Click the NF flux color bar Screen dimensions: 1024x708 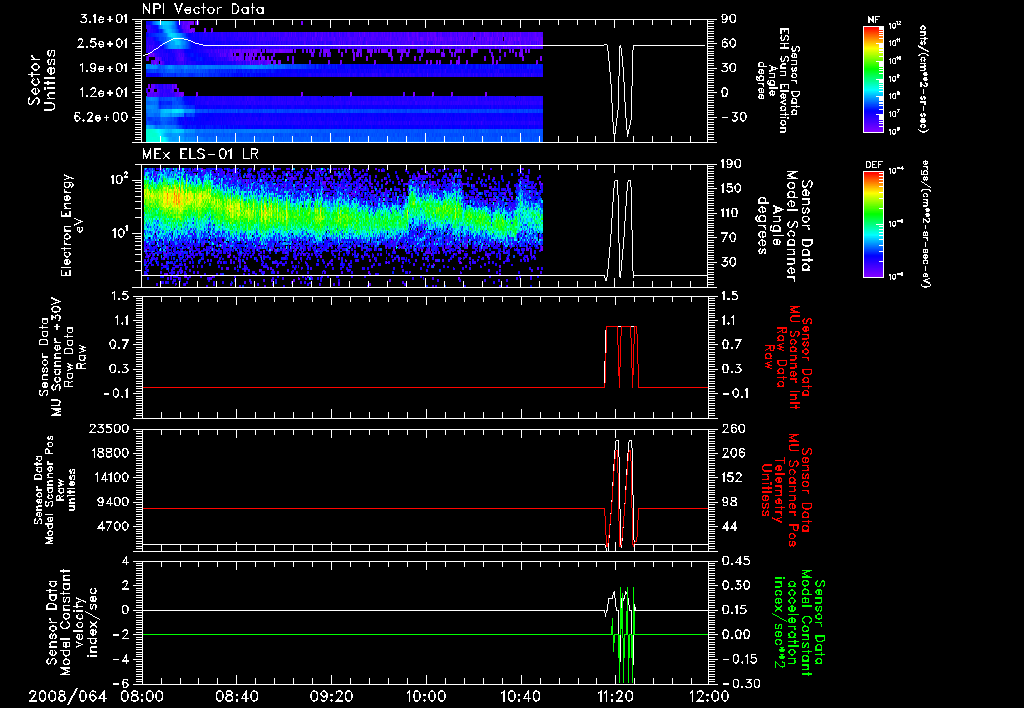pos(874,79)
